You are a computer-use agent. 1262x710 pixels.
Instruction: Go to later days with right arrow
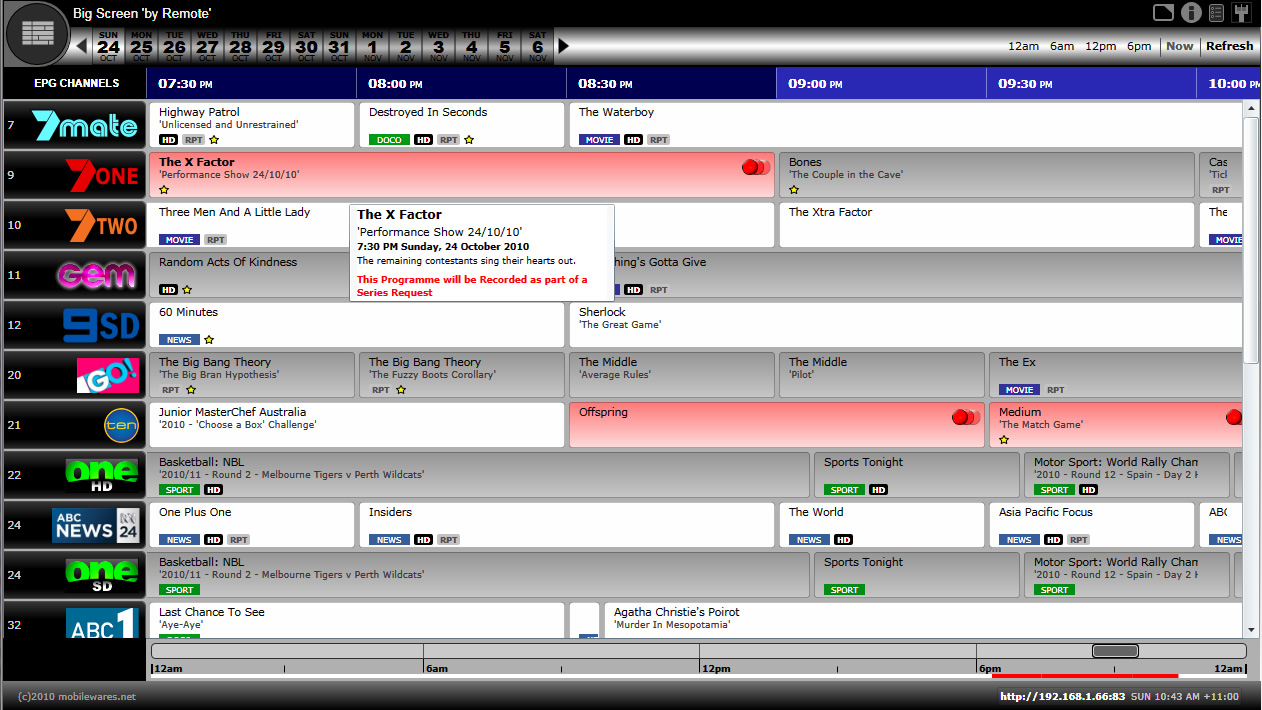(564, 46)
